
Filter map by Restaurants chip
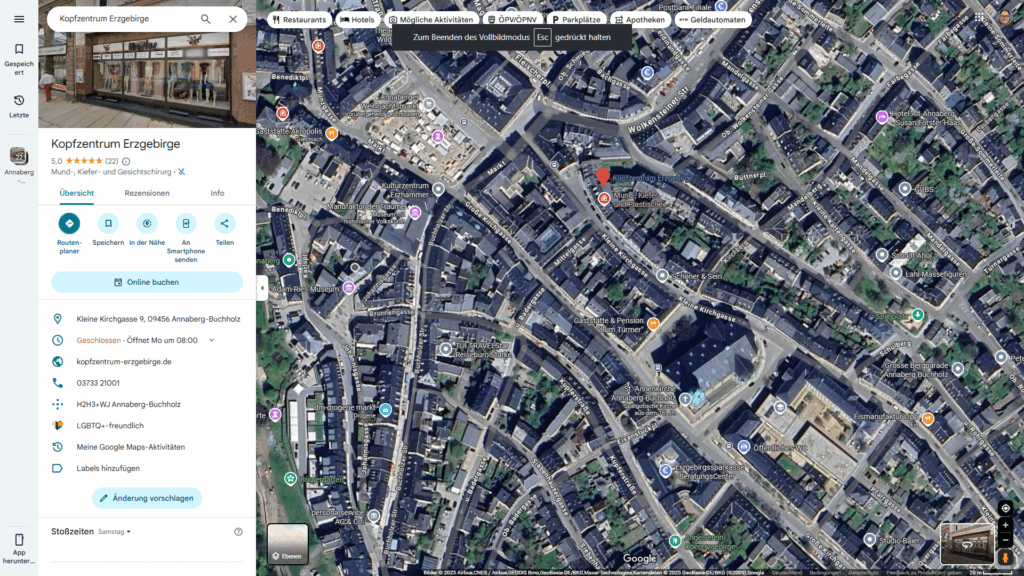tap(299, 20)
